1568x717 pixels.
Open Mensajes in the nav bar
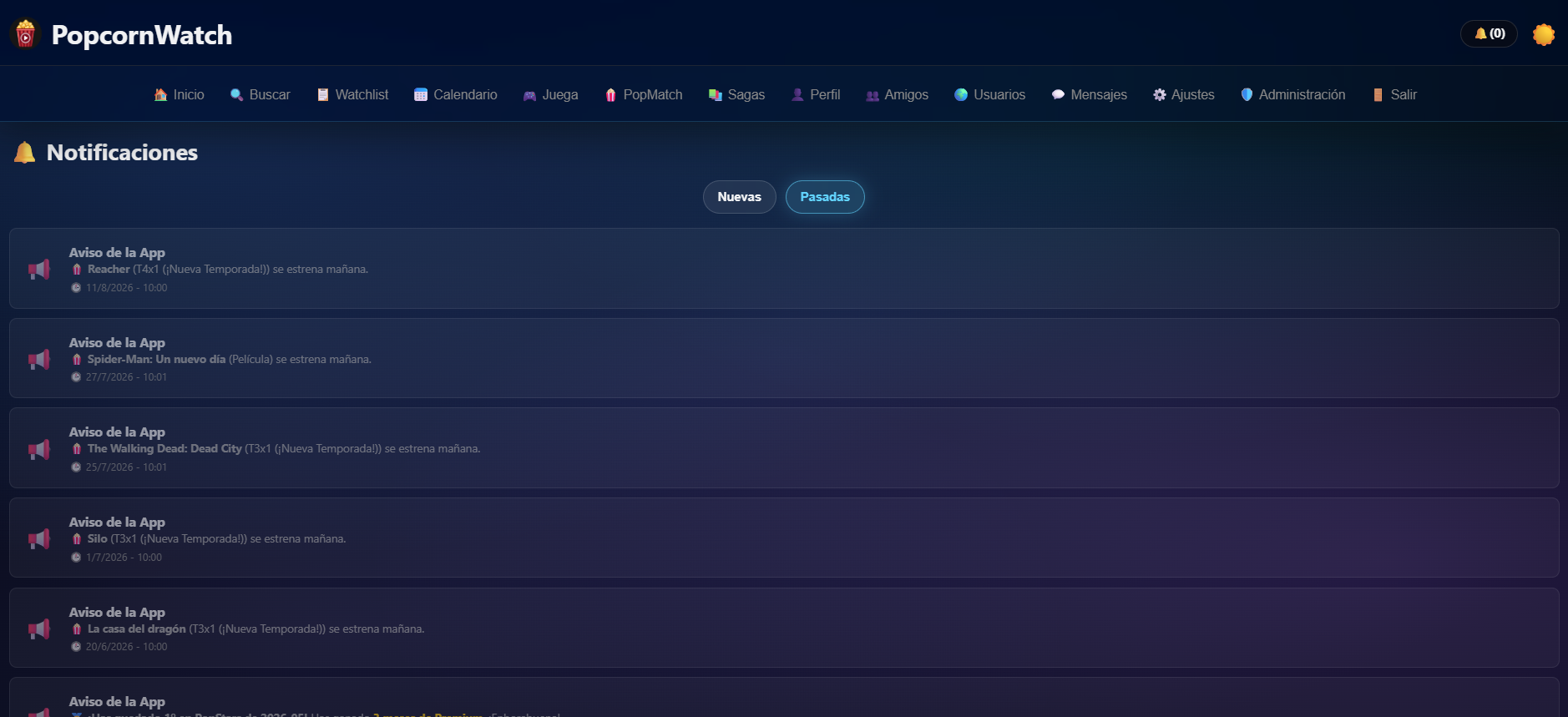pyautogui.click(x=1090, y=94)
